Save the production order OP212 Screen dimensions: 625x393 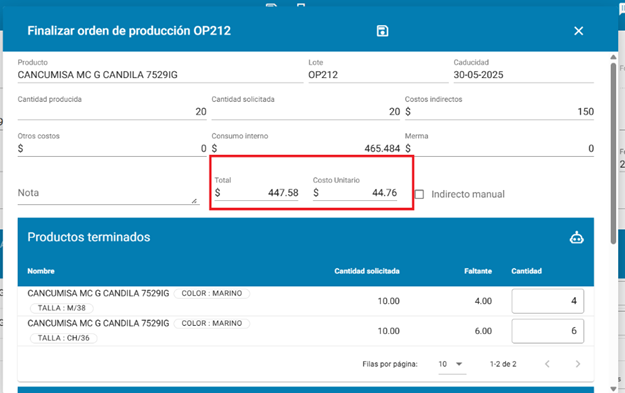pos(382,31)
